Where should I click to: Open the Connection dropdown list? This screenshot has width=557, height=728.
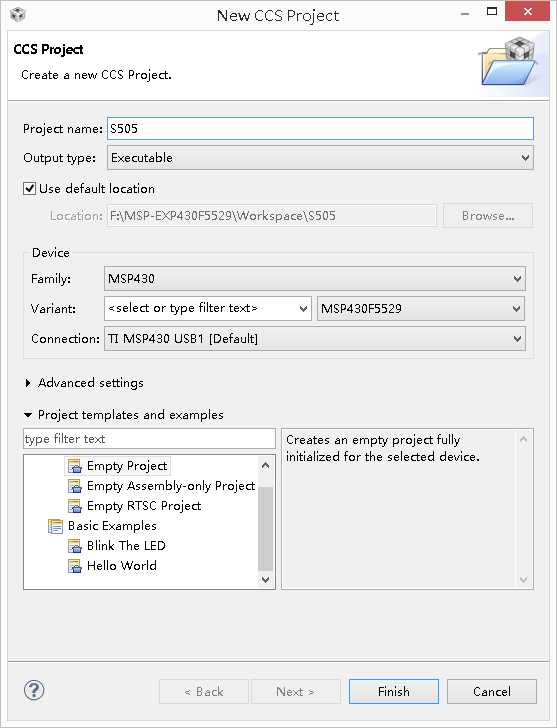pos(315,338)
